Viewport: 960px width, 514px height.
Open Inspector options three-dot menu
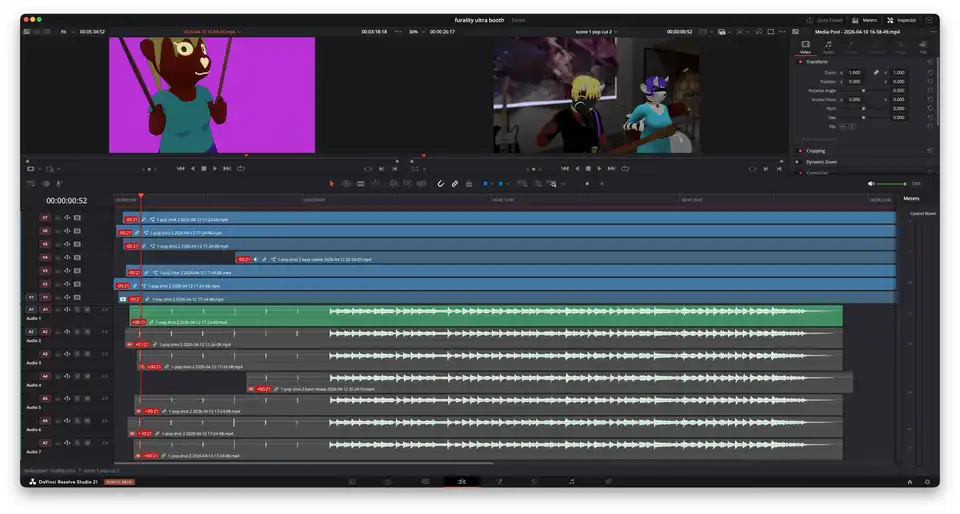point(932,32)
